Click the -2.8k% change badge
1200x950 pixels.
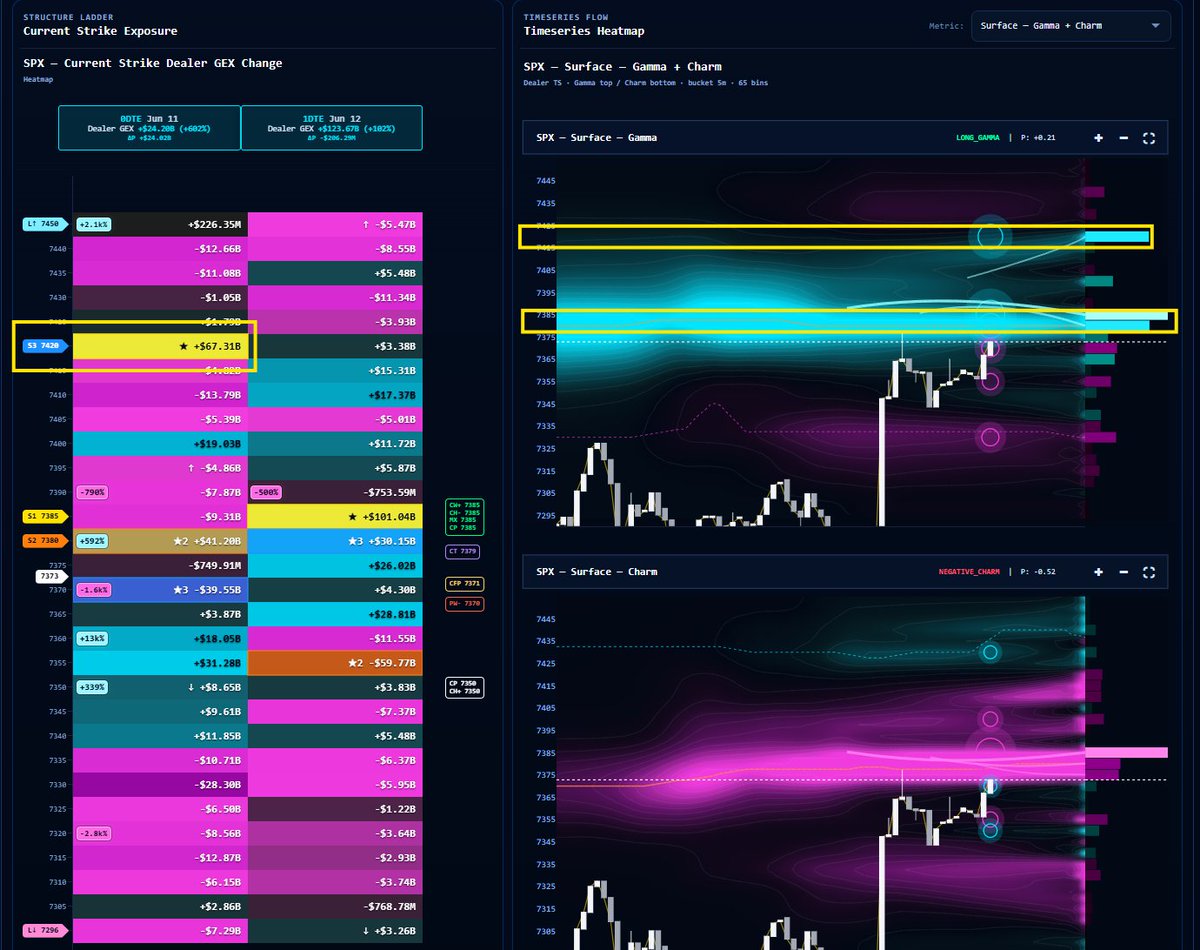point(94,833)
